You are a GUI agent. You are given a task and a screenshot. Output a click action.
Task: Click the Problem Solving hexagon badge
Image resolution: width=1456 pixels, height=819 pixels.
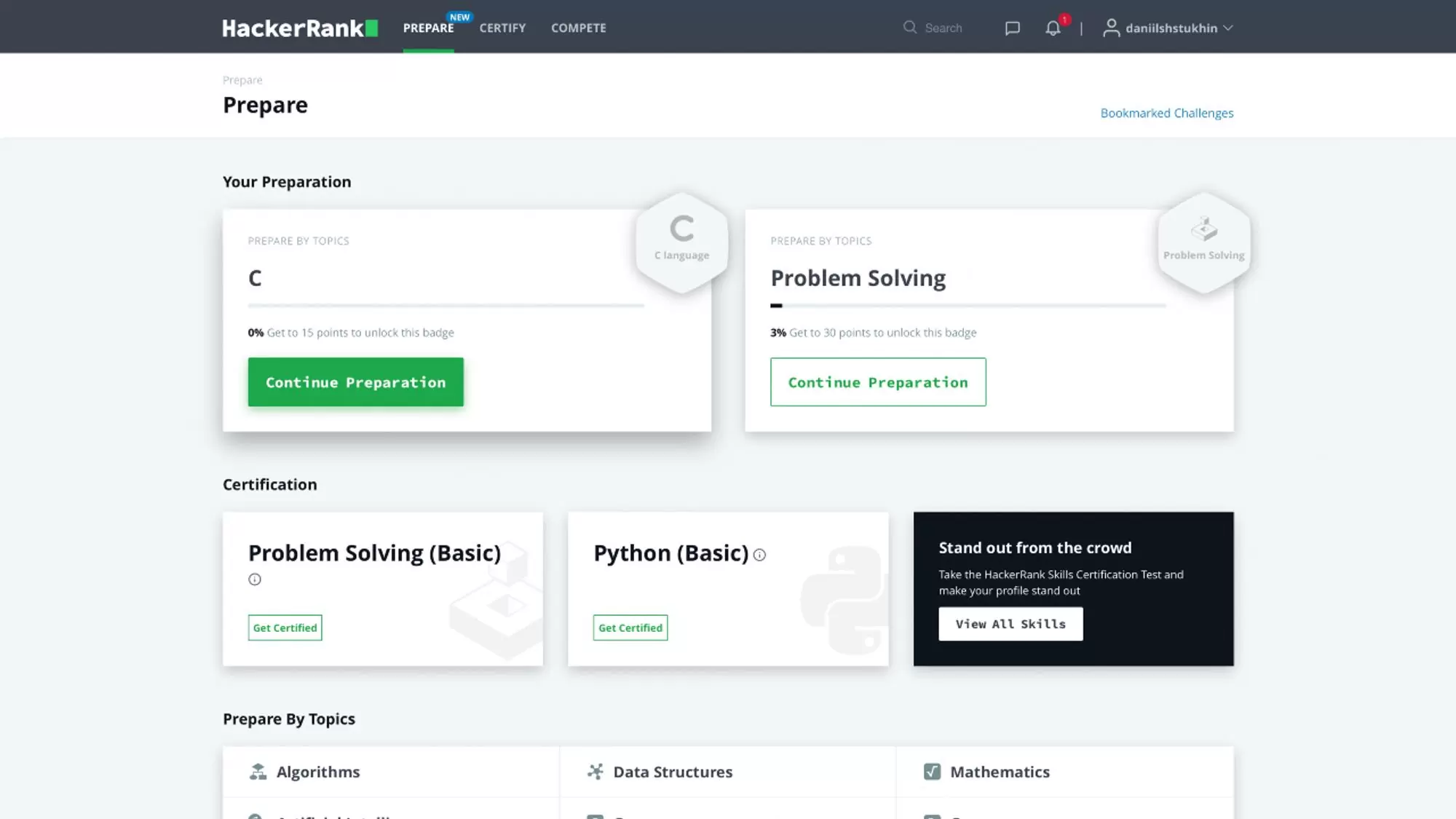[x=1203, y=242]
